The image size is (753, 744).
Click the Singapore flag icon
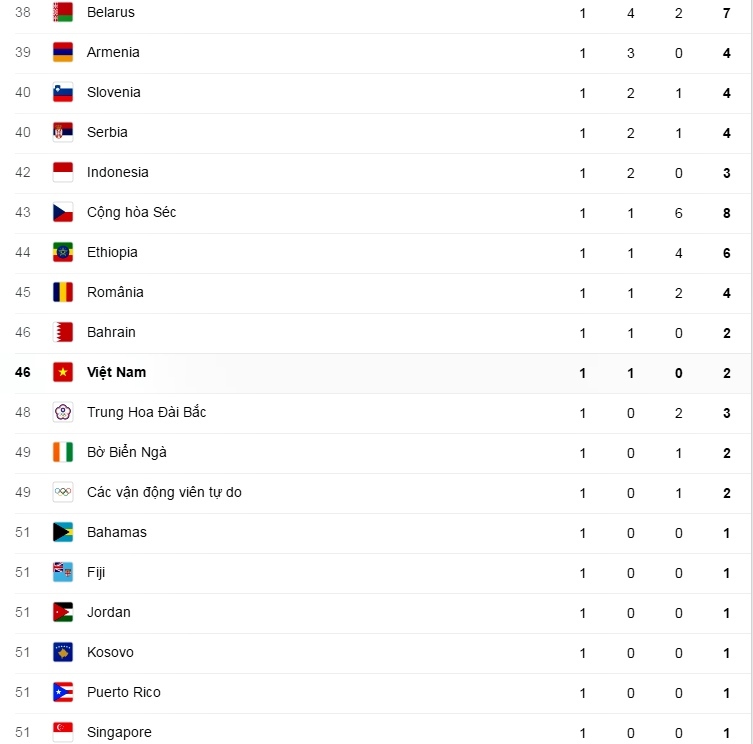[x=63, y=732]
